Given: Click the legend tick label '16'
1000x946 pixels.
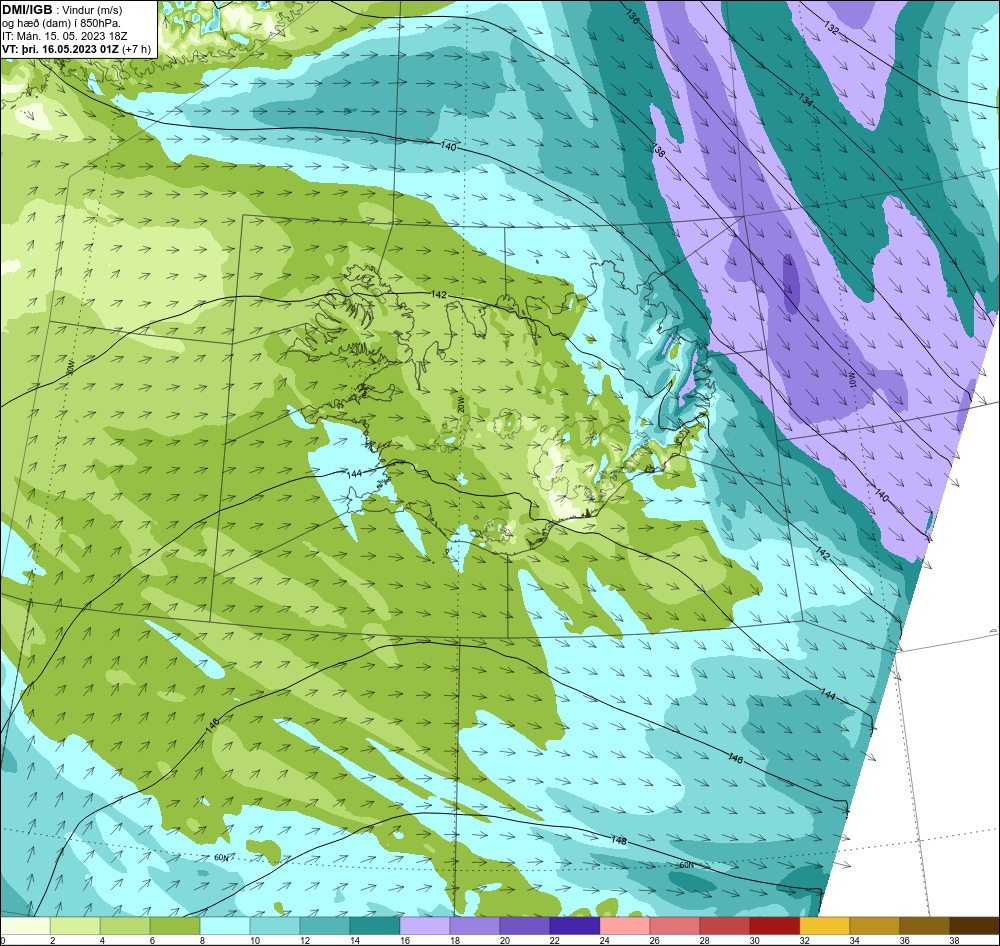Looking at the screenshot, I should pos(404,940).
